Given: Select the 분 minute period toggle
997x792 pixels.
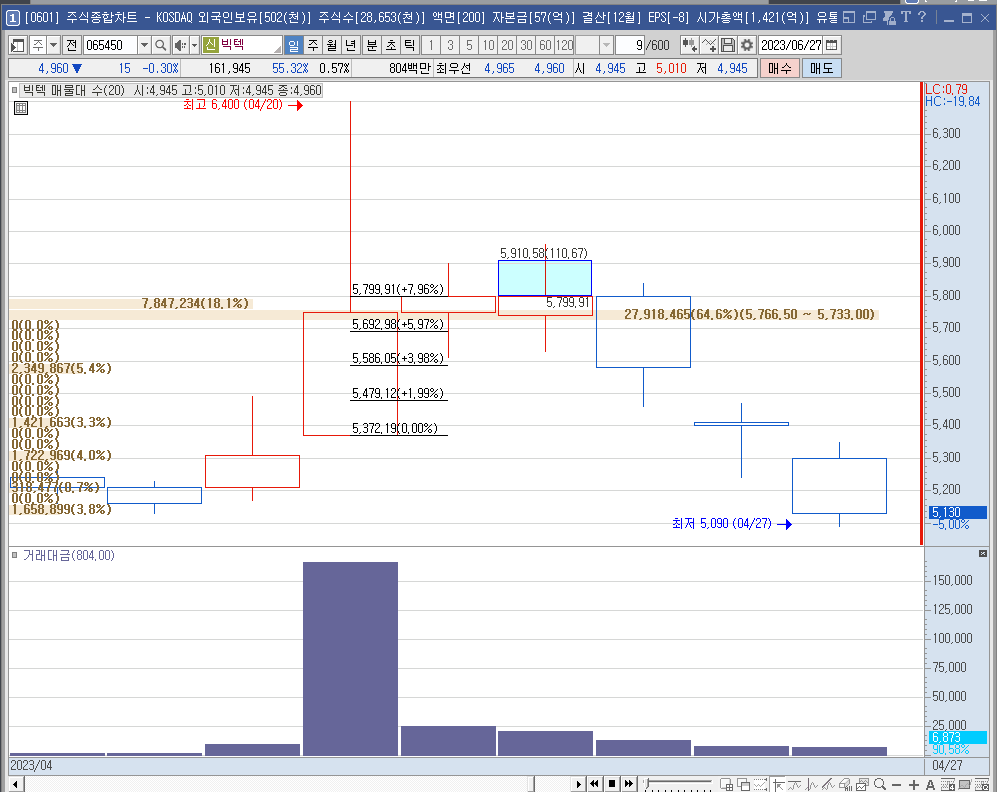Looking at the screenshot, I should 371,45.
